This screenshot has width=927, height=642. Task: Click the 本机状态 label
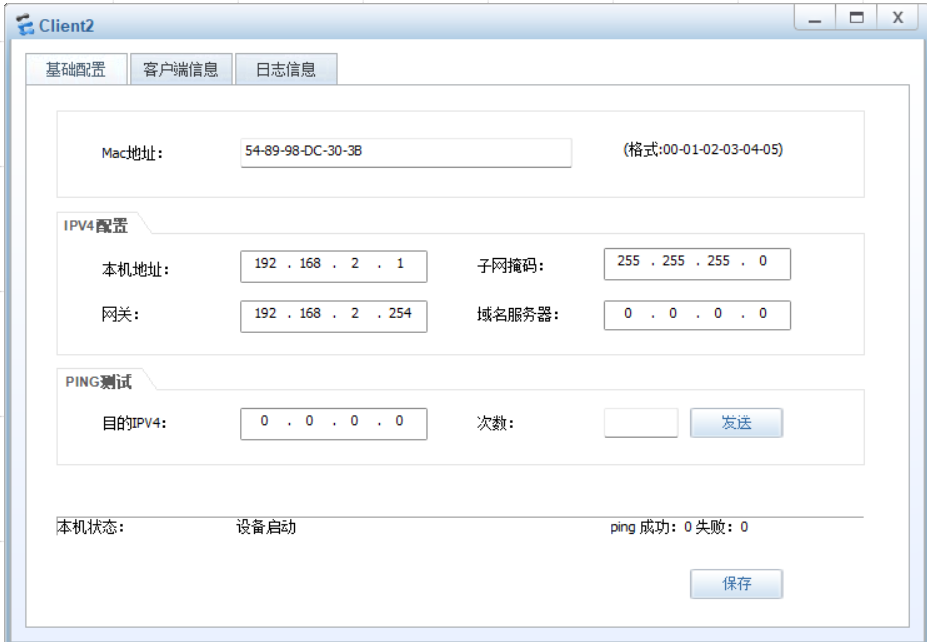[x=90, y=527]
